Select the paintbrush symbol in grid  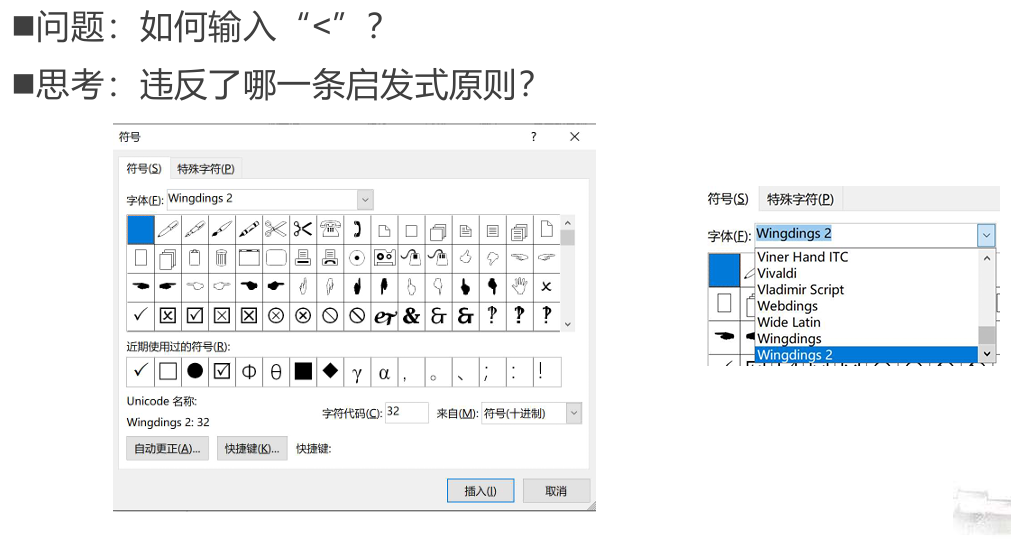point(221,229)
